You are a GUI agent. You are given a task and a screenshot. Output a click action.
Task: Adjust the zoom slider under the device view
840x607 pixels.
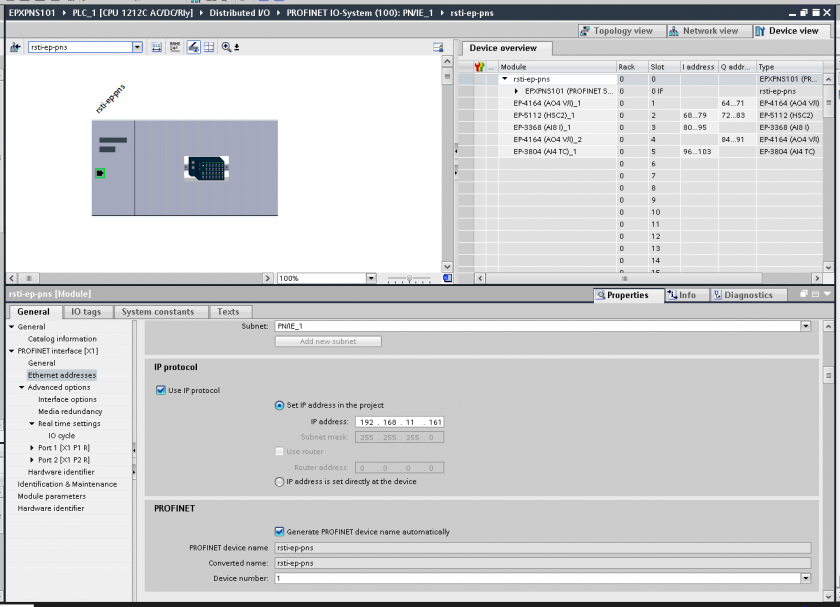pyautogui.click(x=409, y=279)
